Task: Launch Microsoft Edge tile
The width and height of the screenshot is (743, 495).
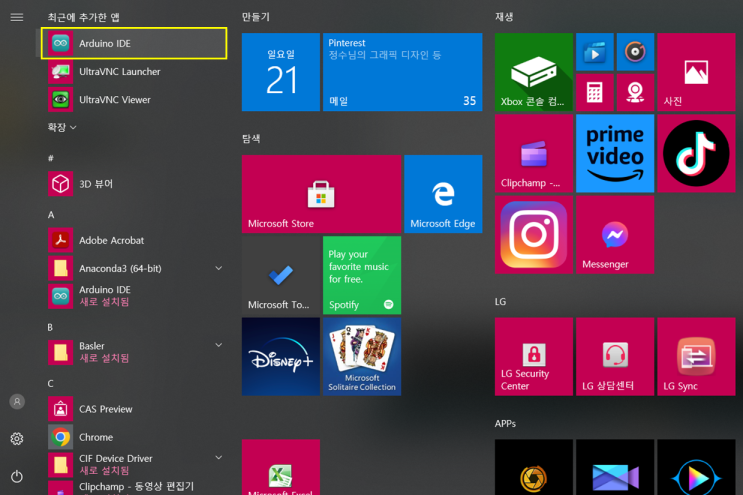Action: (443, 194)
